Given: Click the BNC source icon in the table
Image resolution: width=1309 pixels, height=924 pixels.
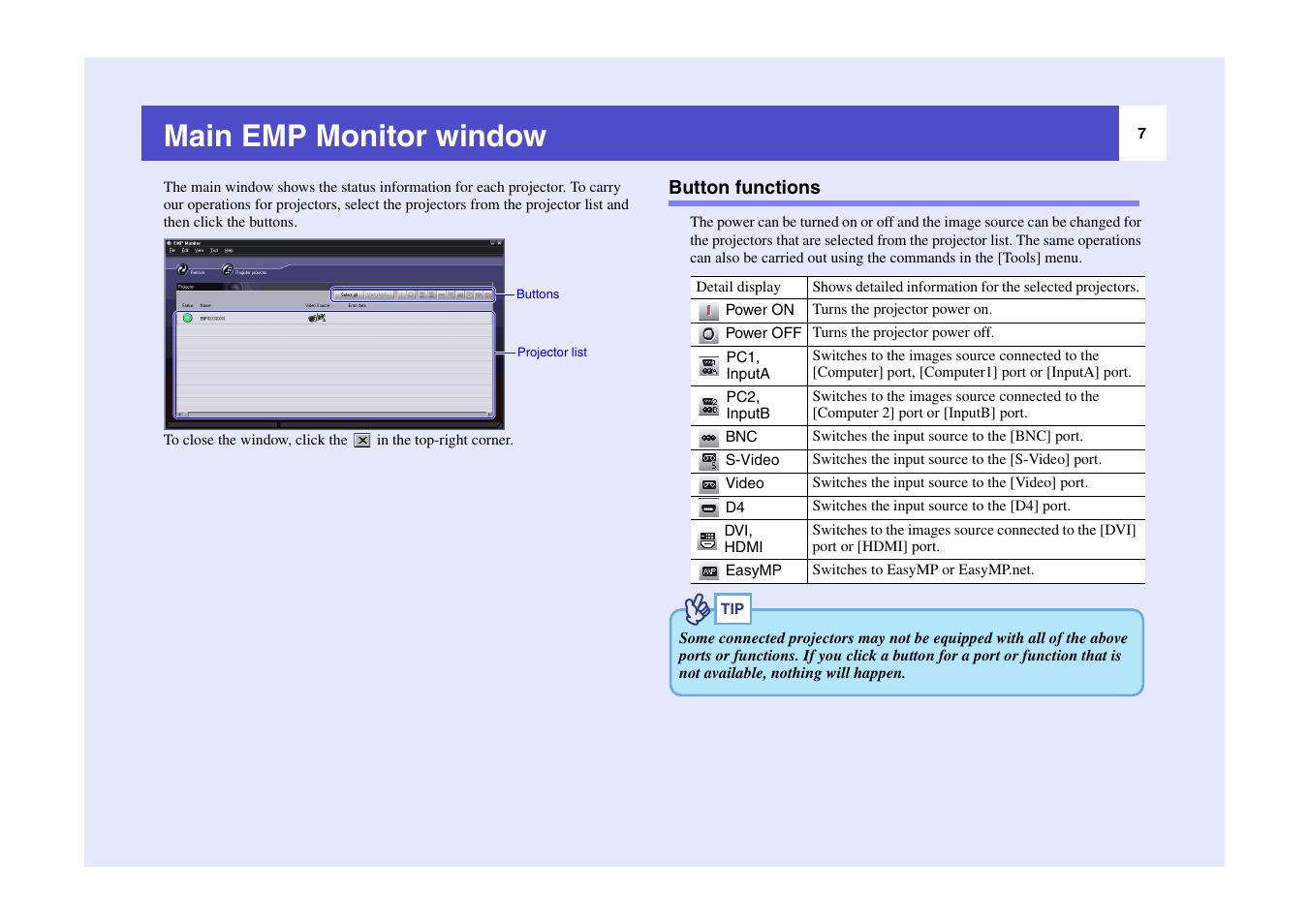Looking at the screenshot, I should (x=709, y=438).
